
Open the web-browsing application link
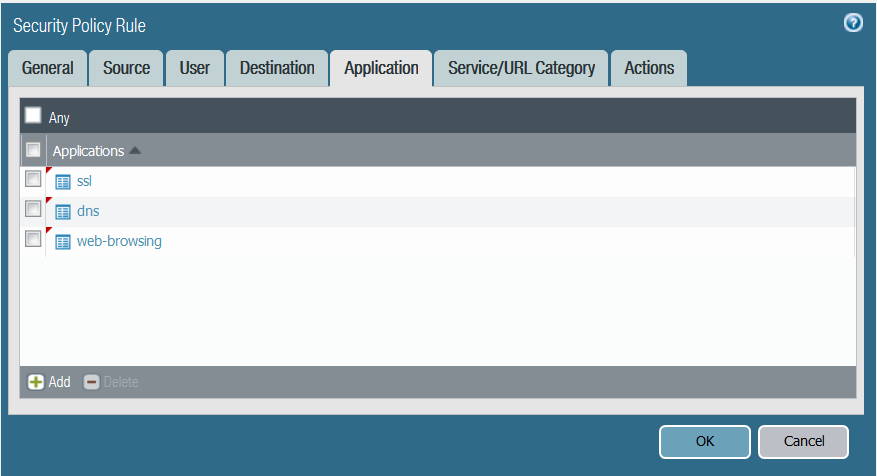pos(119,242)
